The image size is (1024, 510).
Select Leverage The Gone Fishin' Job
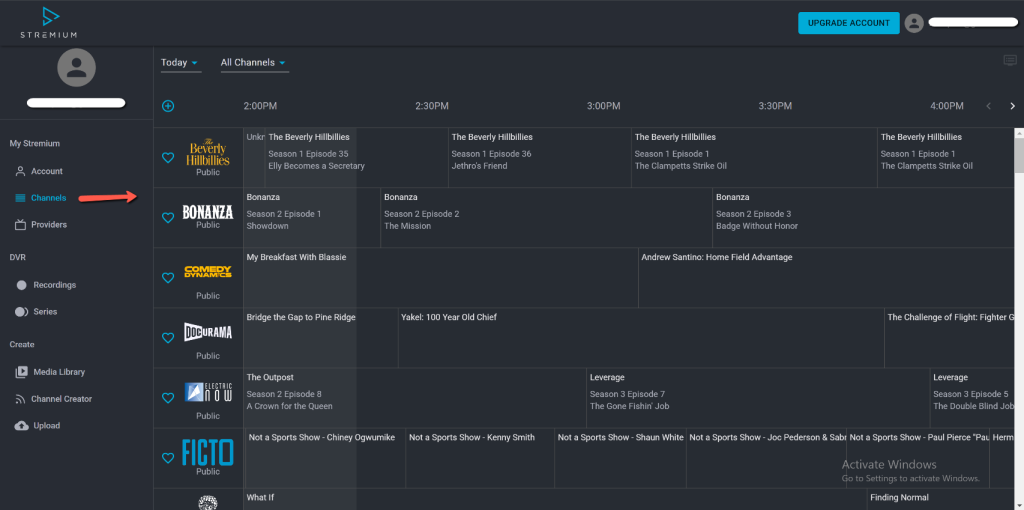(x=758, y=398)
